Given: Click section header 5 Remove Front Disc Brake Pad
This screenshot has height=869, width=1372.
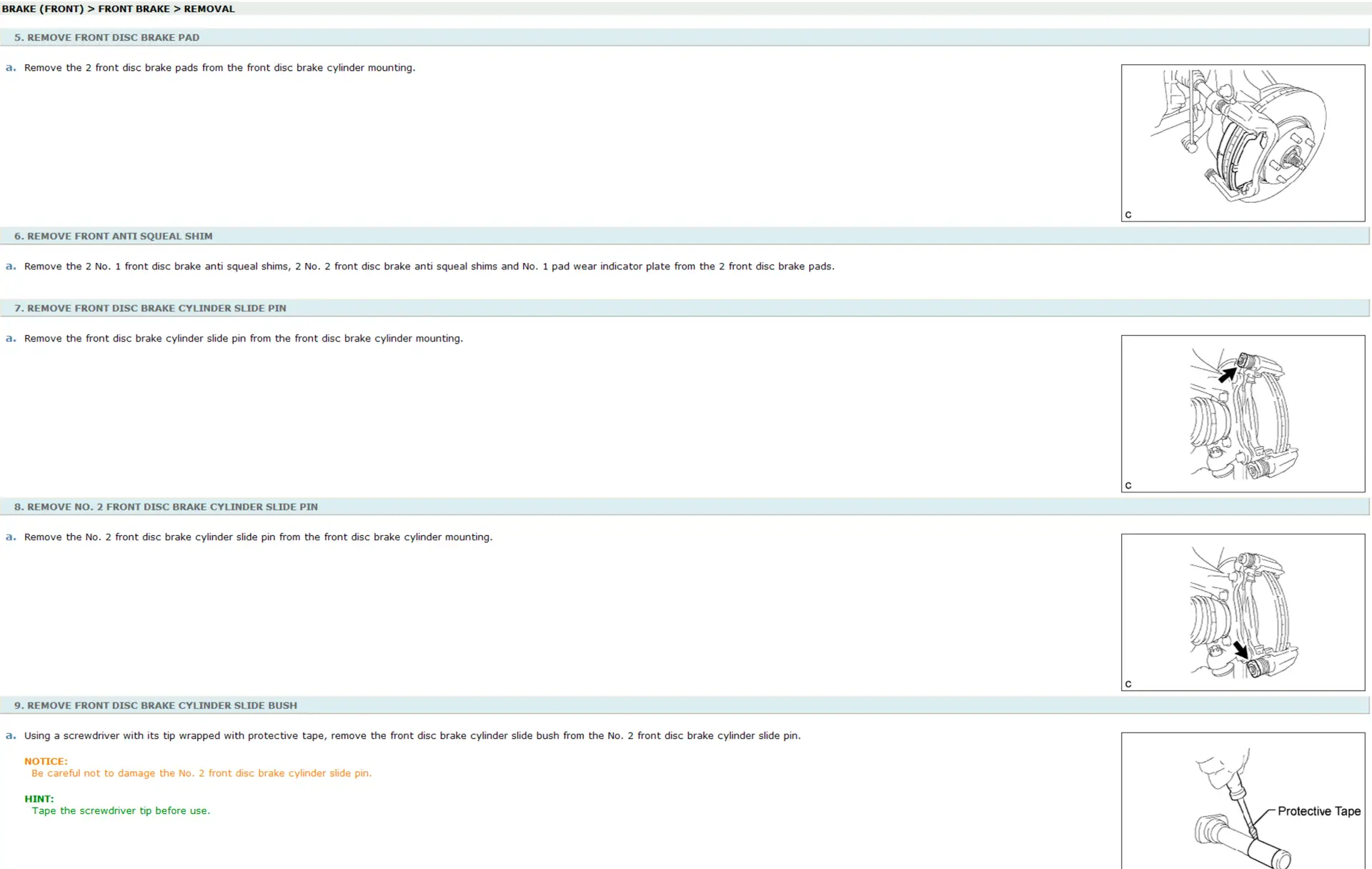Looking at the screenshot, I should pyautogui.click(x=107, y=37).
